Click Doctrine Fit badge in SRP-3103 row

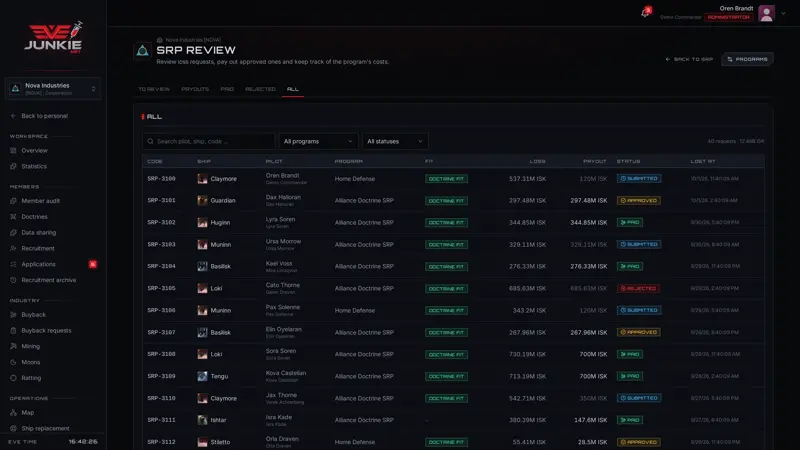click(446, 245)
